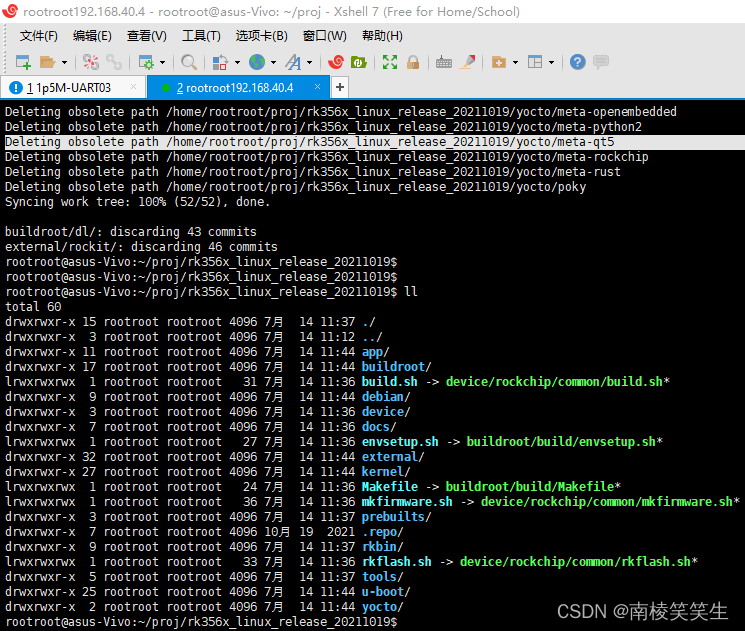Click the tools/ directory entry
The height and width of the screenshot is (631, 745).
click(x=382, y=577)
